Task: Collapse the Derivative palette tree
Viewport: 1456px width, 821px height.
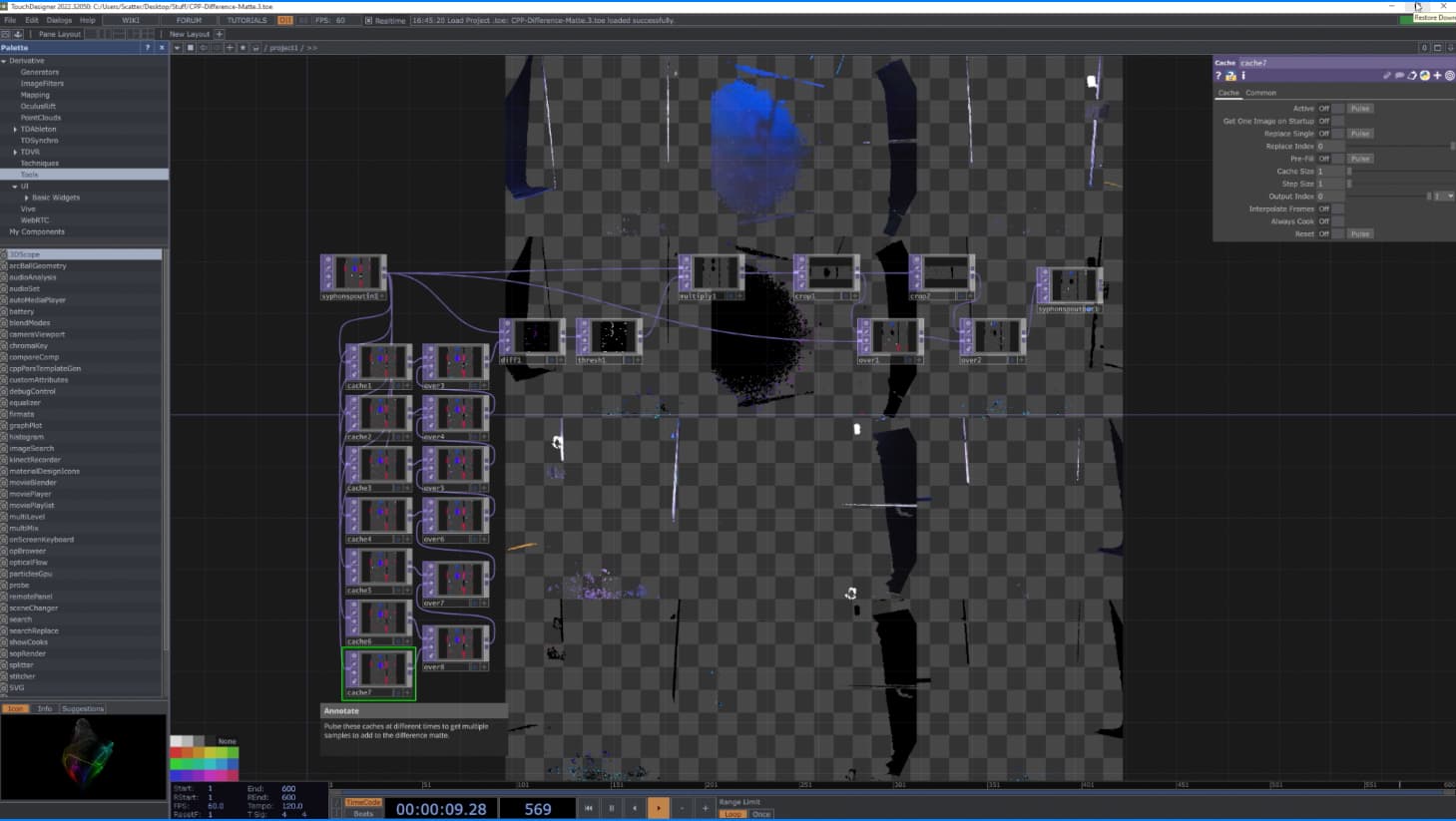Action: [x=5, y=61]
